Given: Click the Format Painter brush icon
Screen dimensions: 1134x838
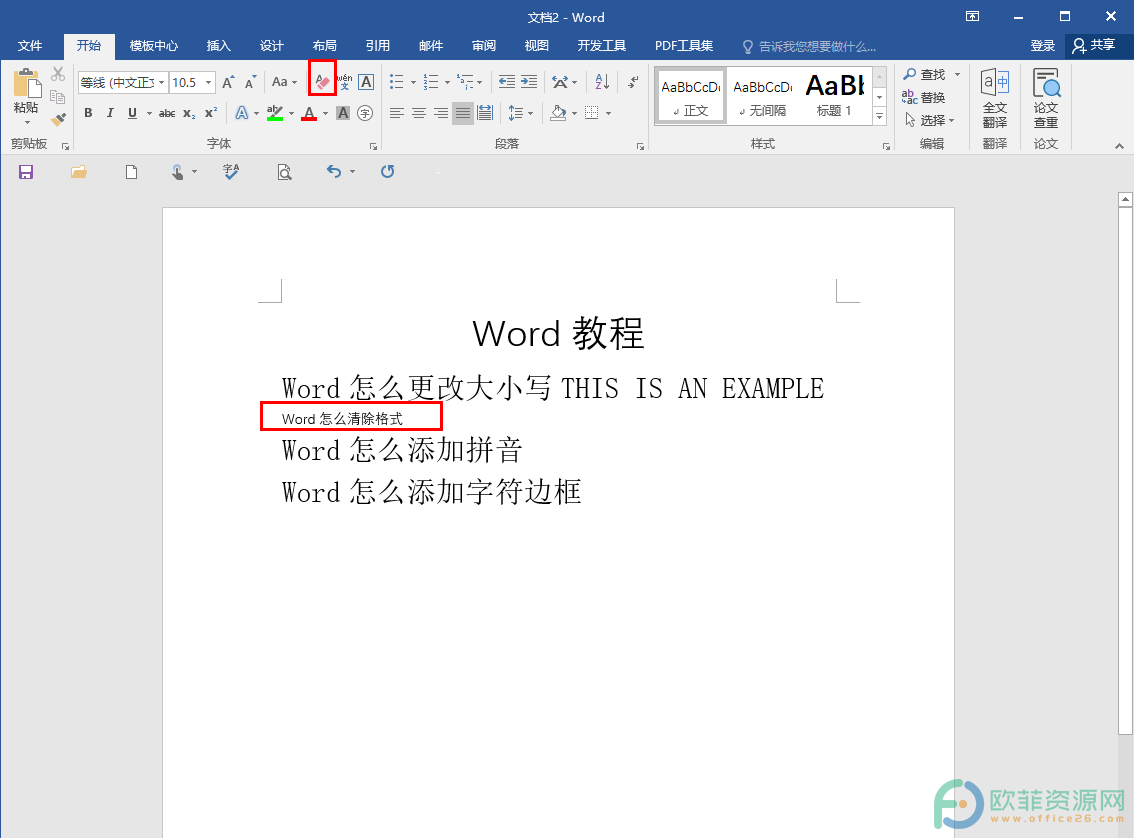Looking at the screenshot, I should [58, 120].
